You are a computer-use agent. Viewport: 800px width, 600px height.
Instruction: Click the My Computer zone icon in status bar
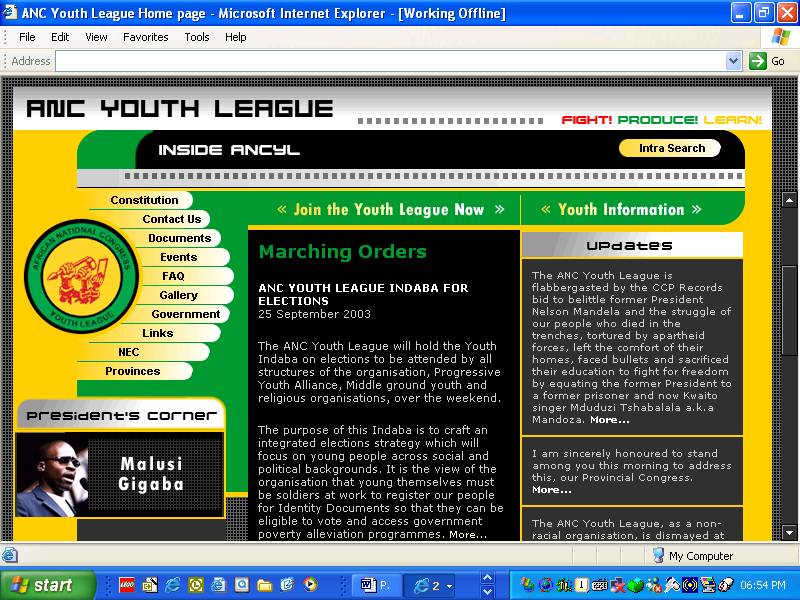coord(658,555)
